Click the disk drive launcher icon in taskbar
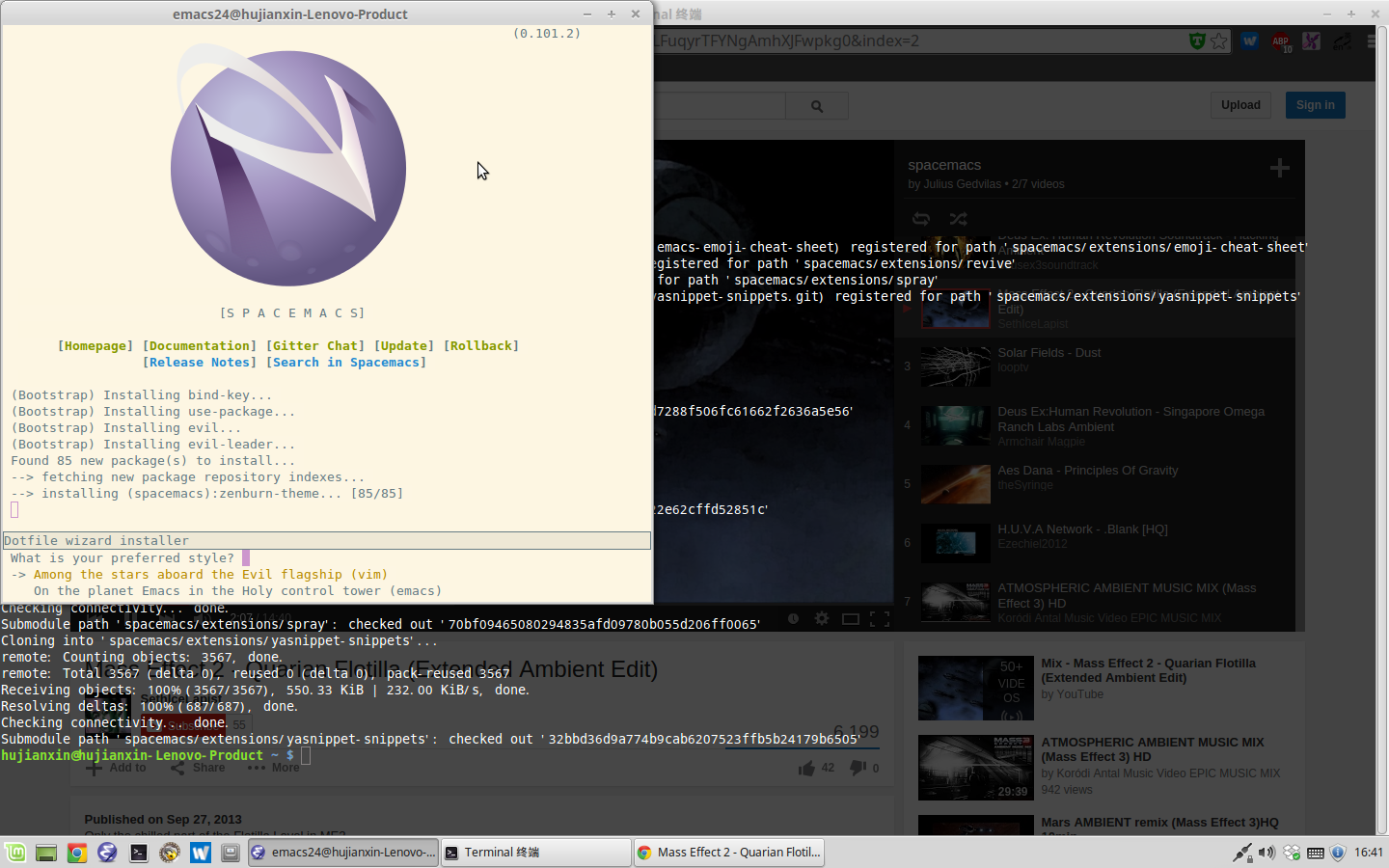The width and height of the screenshot is (1389, 868). [x=231, y=853]
